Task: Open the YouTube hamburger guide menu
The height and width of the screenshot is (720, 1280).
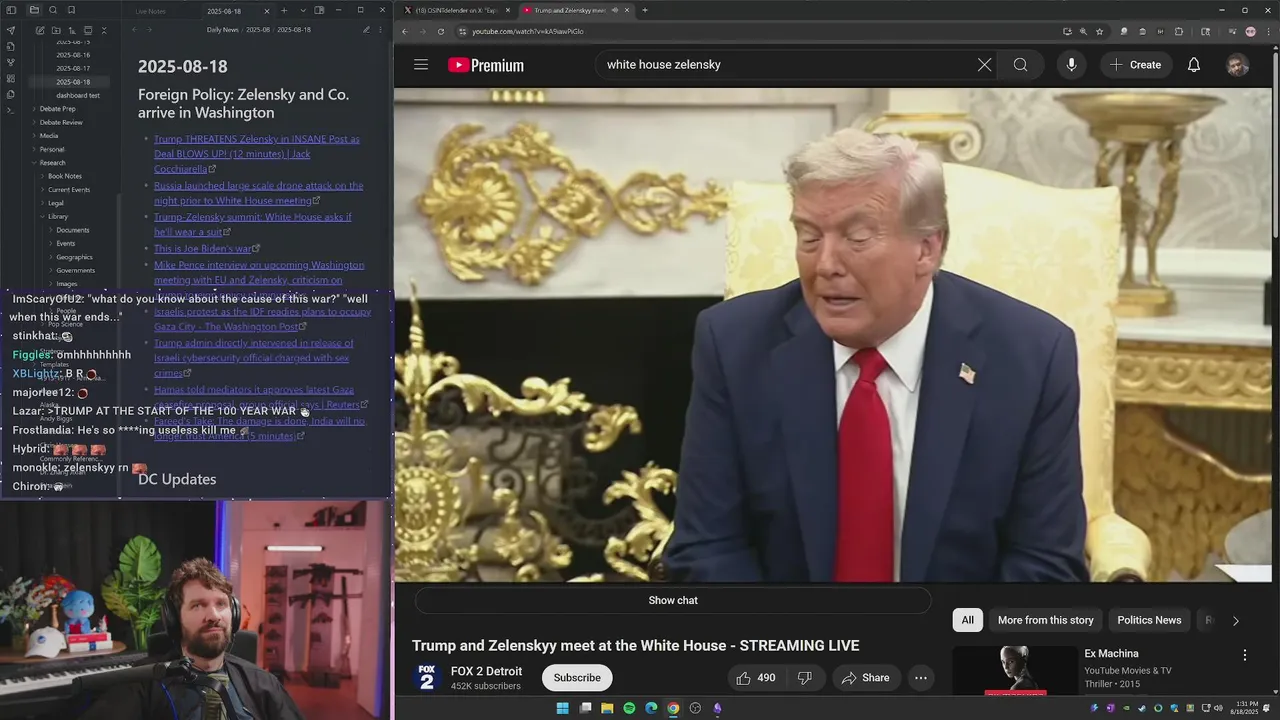Action: pyautogui.click(x=421, y=65)
